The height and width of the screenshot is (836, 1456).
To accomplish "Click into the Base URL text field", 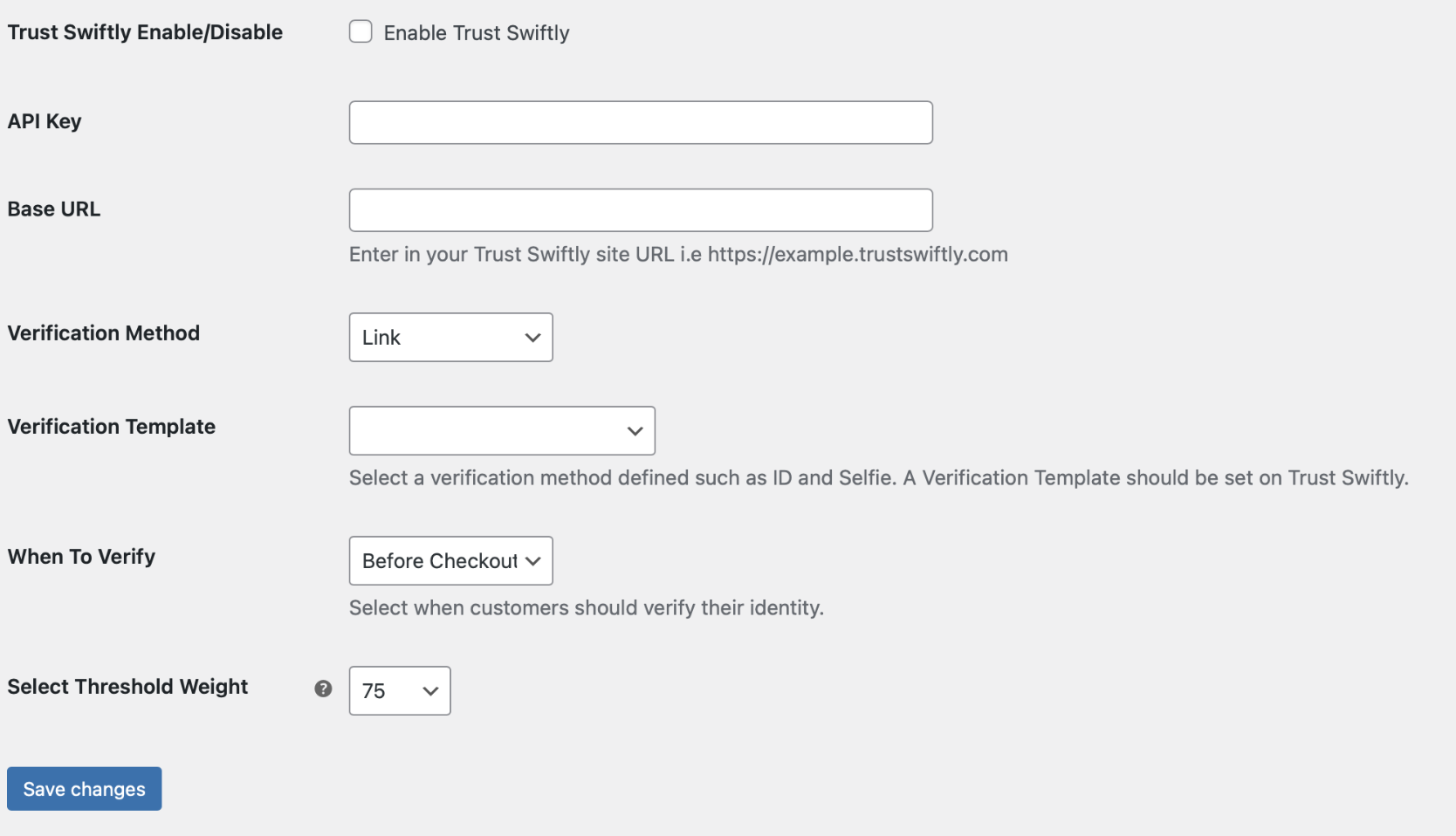I will click(x=640, y=210).
